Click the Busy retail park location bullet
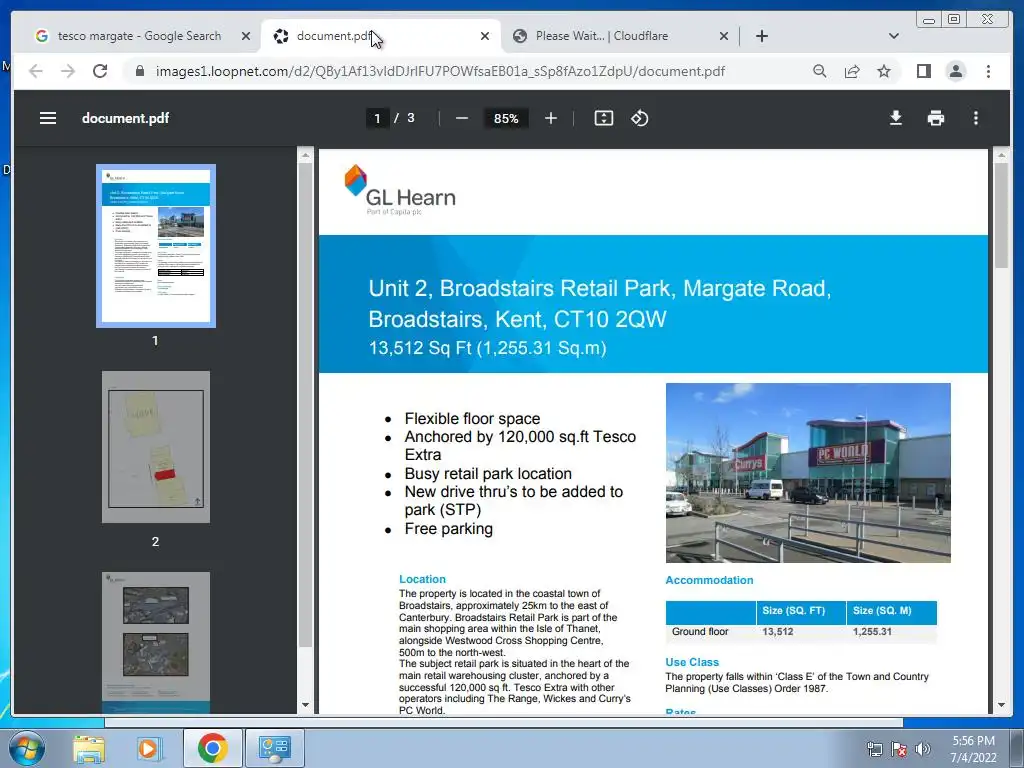The height and width of the screenshot is (768, 1024). [x=488, y=473]
